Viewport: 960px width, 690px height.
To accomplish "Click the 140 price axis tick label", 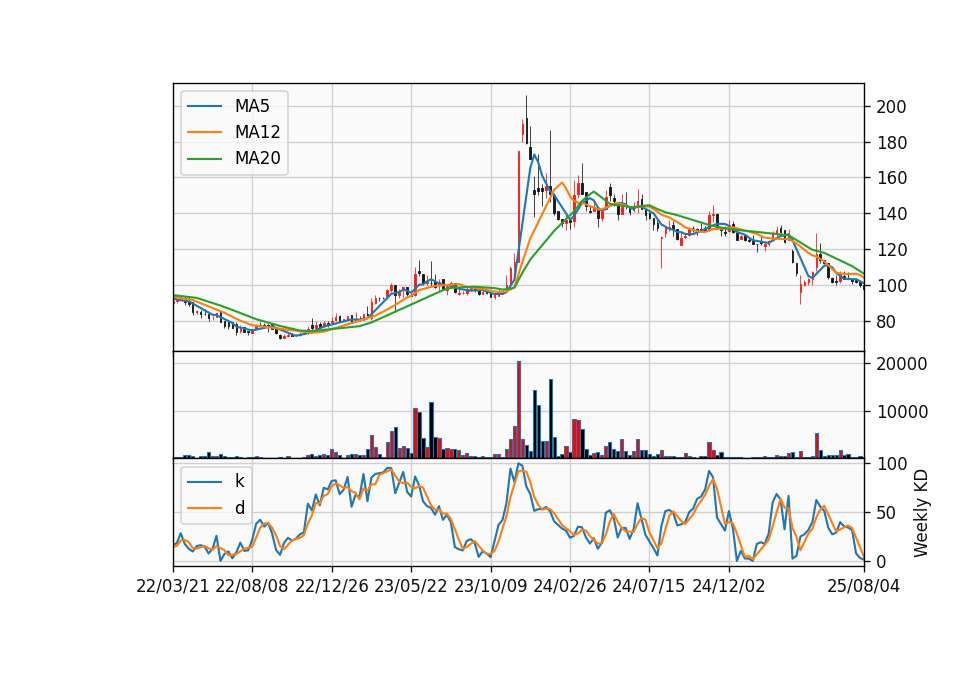I will tap(891, 214).
